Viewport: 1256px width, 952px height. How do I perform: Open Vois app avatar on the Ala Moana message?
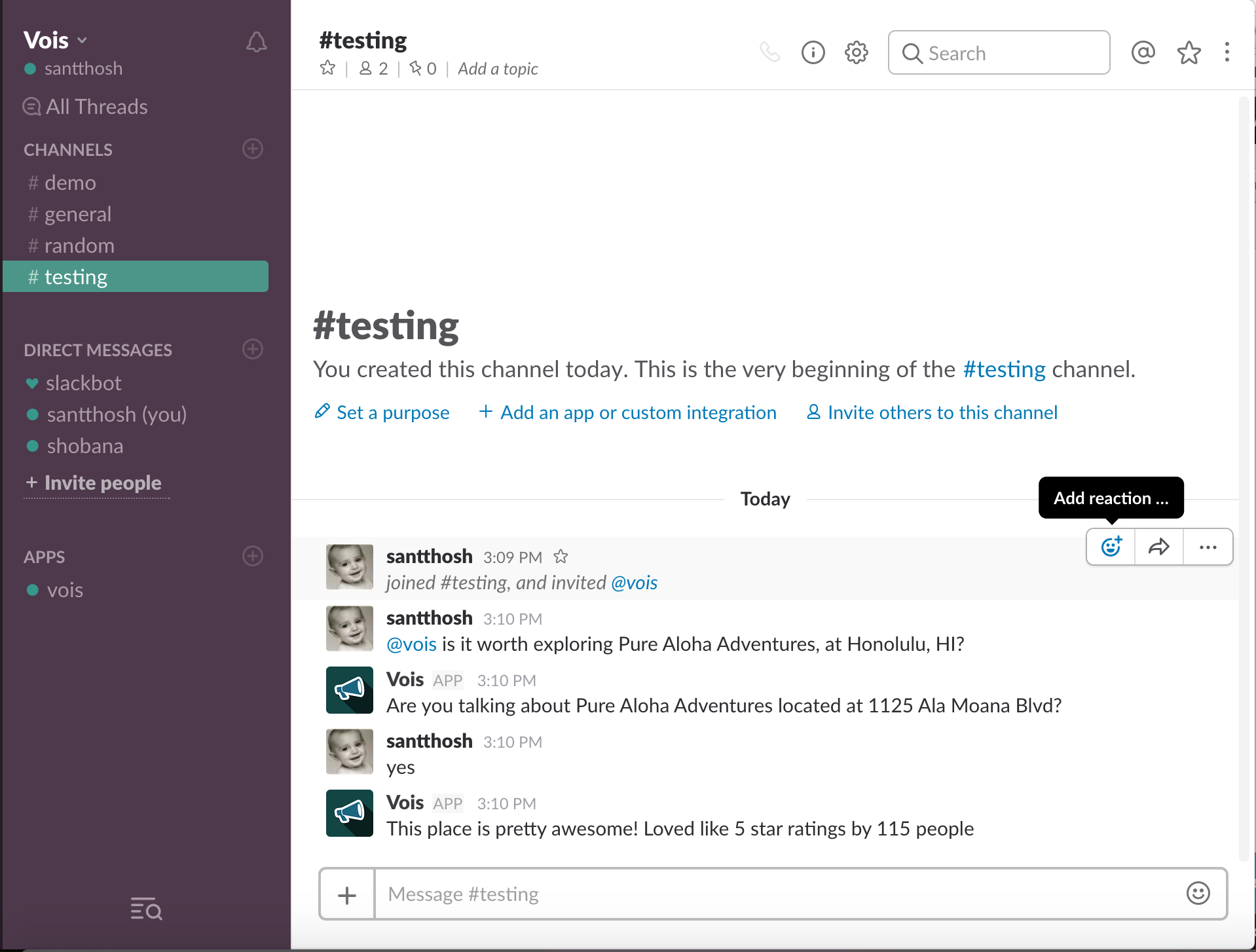click(x=350, y=690)
